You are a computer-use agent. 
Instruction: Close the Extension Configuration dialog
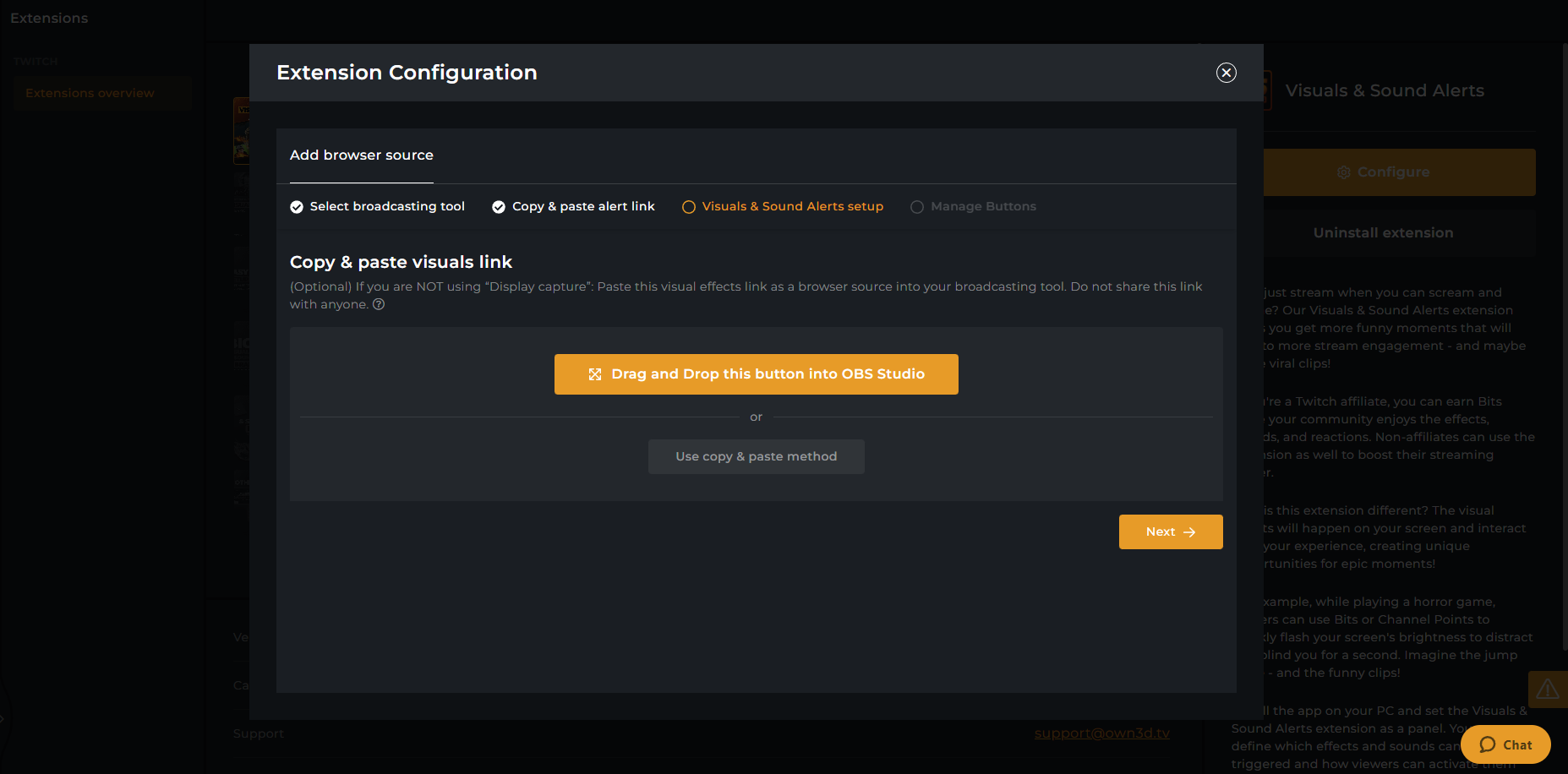pos(1226,73)
